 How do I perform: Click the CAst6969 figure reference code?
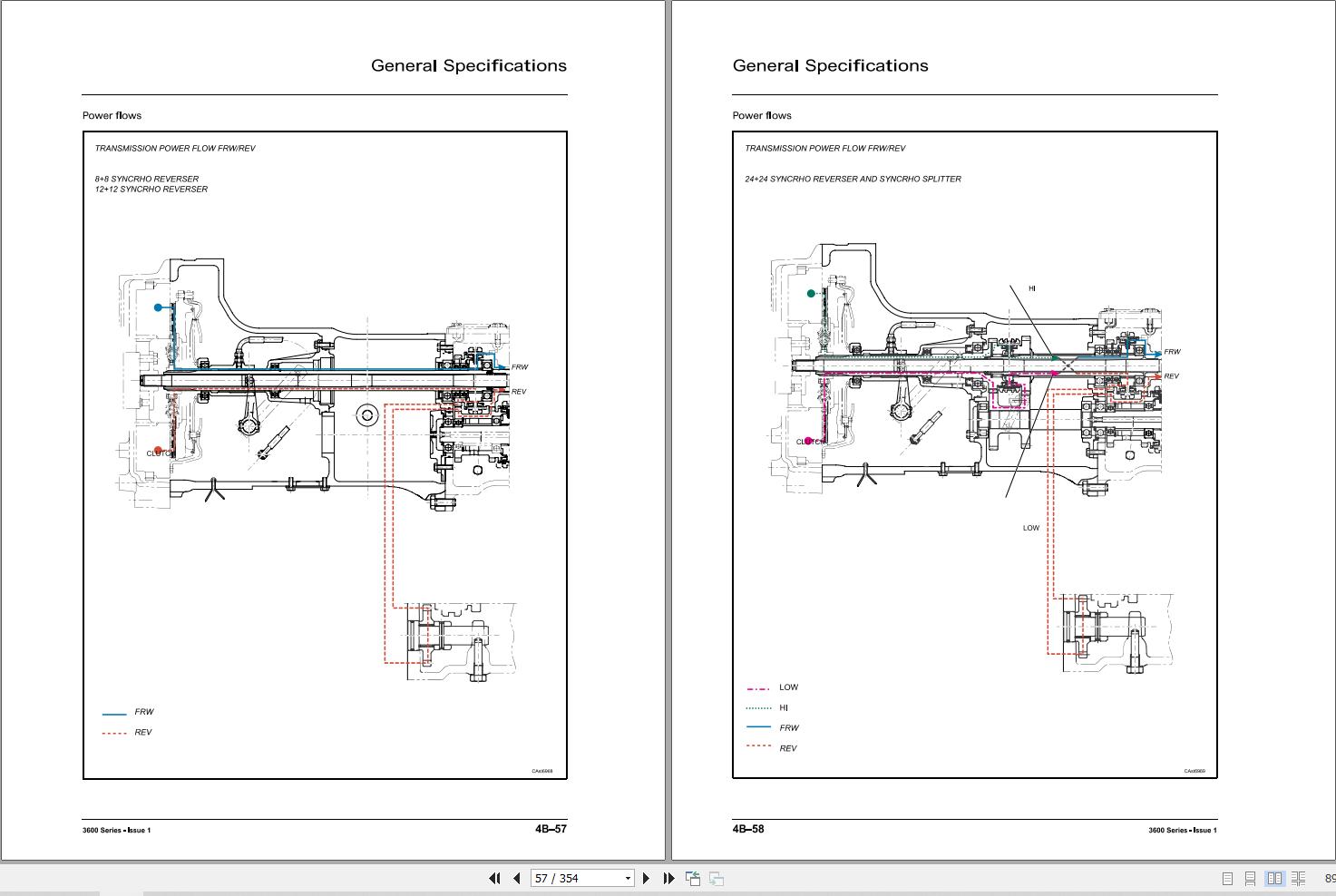pyautogui.click(x=1195, y=772)
